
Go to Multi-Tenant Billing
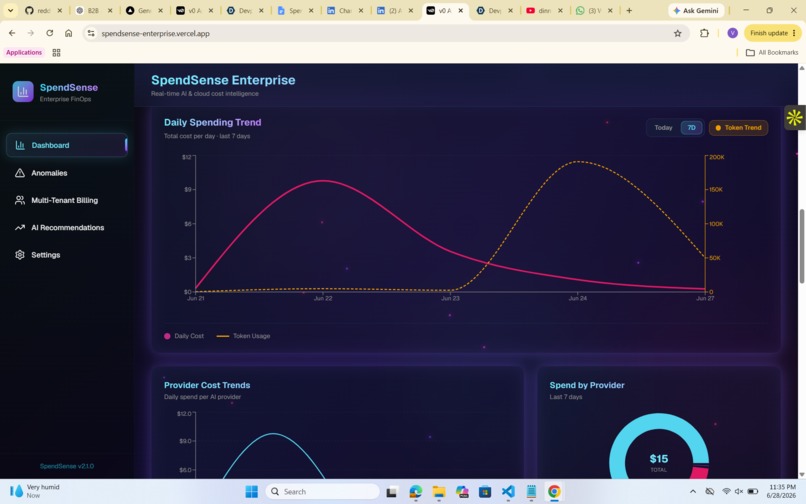tap(67, 200)
